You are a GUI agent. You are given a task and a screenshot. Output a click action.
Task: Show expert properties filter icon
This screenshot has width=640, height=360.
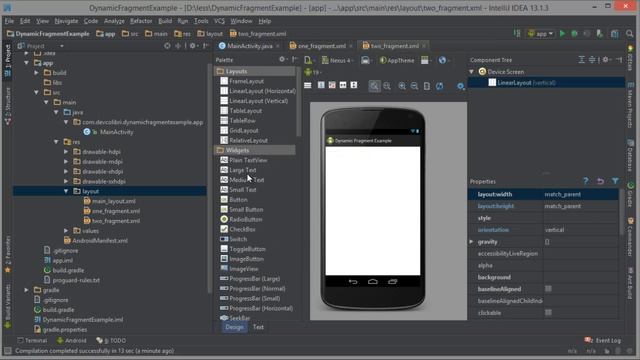click(x=615, y=181)
